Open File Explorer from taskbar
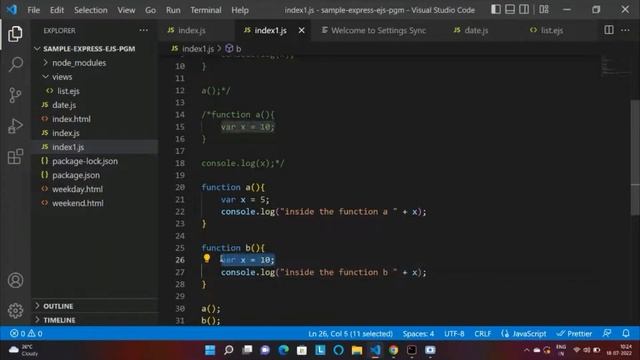The width and height of the screenshot is (640, 360). [357, 350]
